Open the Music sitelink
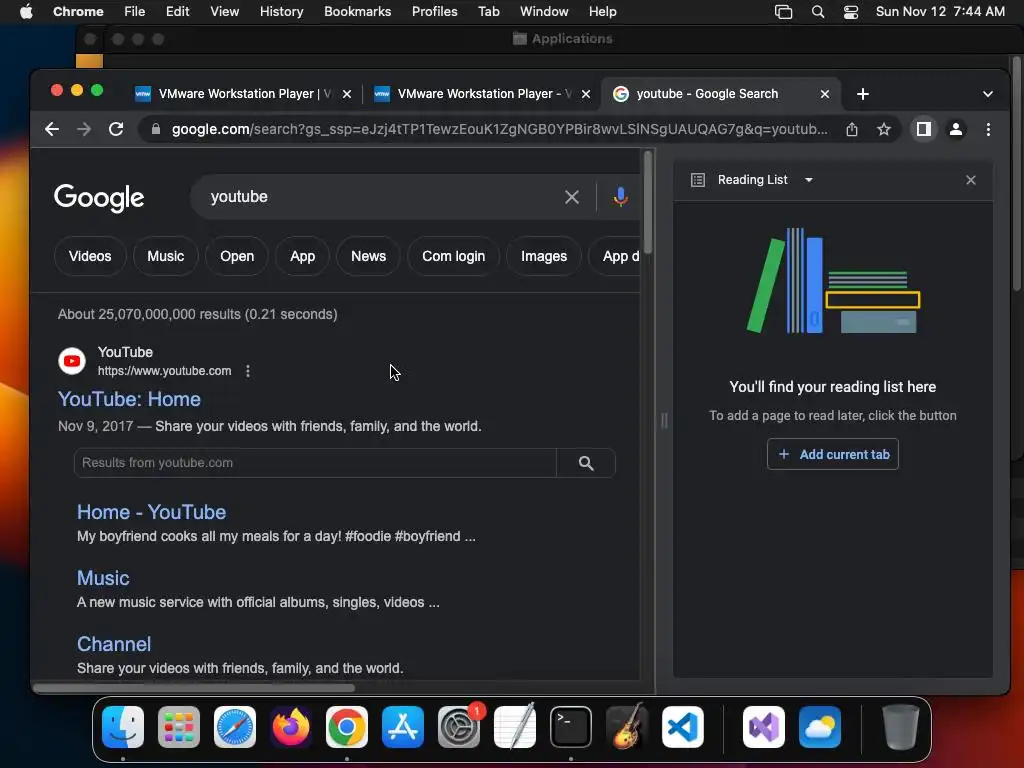This screenshot has height=768, width=1024. 103,578
